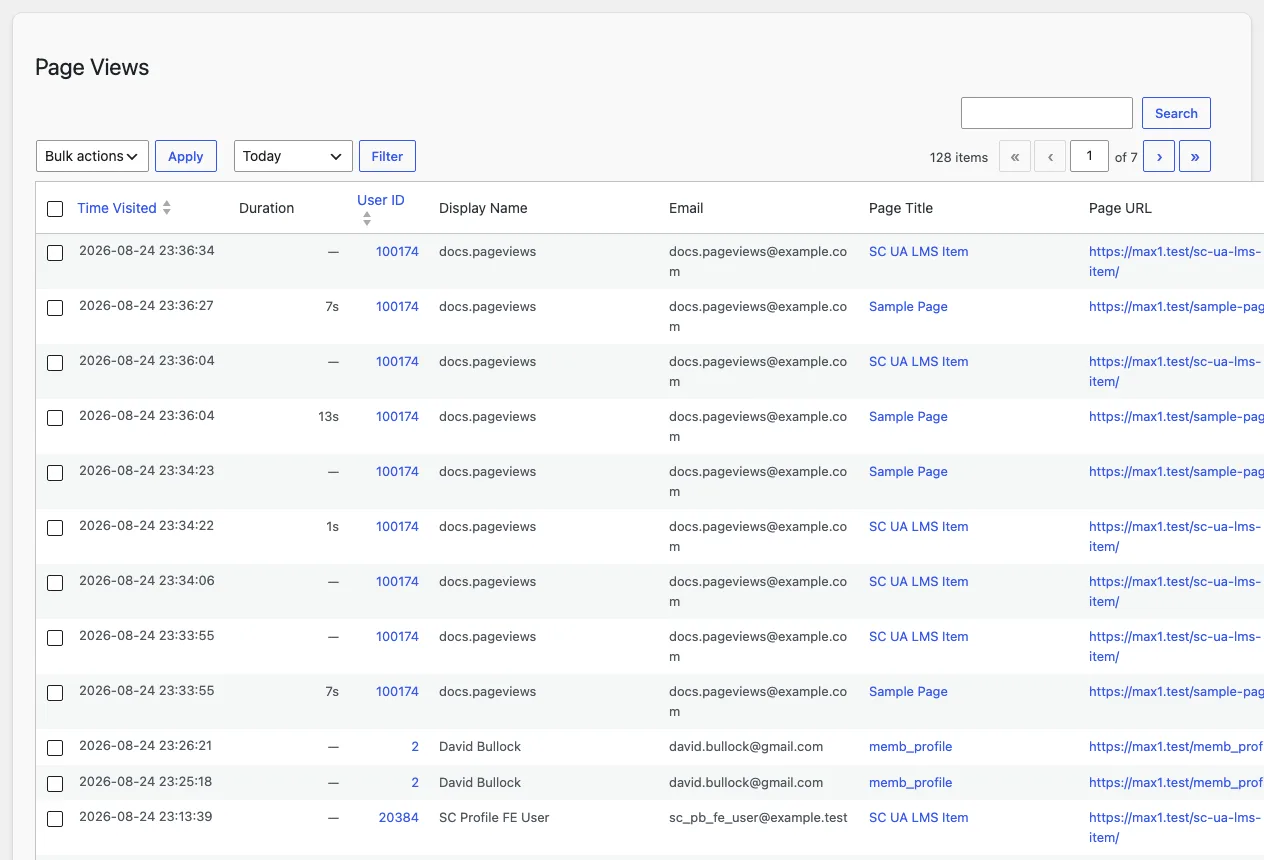Open sample-page URL in 23:34:23 row
The image size is (1264, 860).
click(x=1176, y=472)
